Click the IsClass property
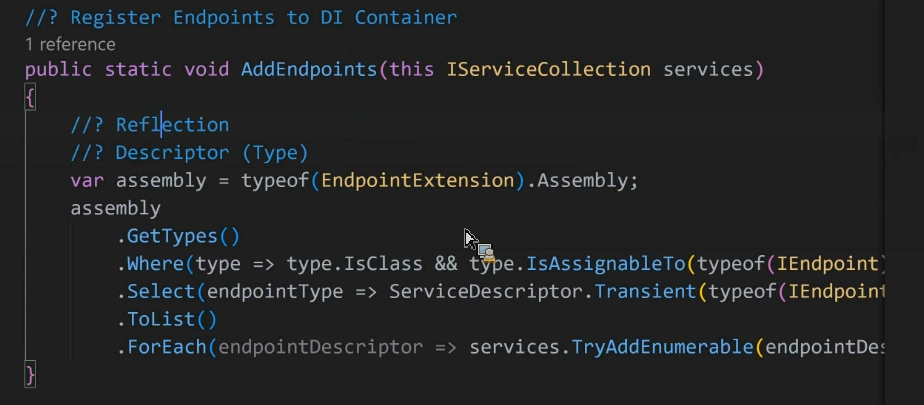 point(382,264)
